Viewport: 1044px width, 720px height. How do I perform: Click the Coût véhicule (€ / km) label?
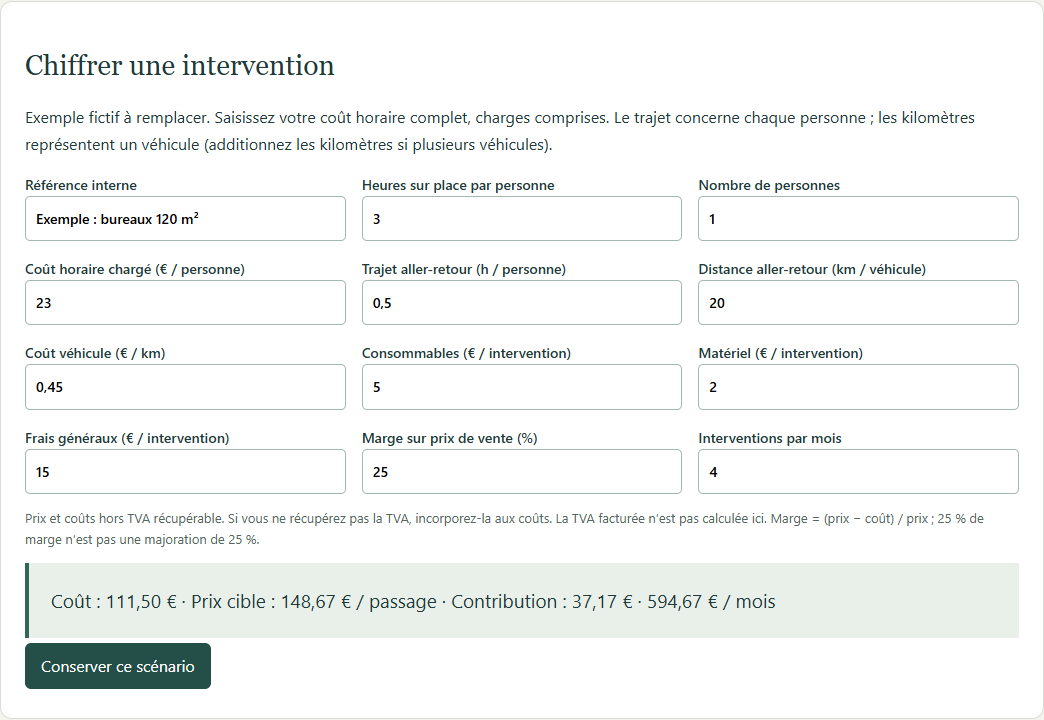pos(95,353)
